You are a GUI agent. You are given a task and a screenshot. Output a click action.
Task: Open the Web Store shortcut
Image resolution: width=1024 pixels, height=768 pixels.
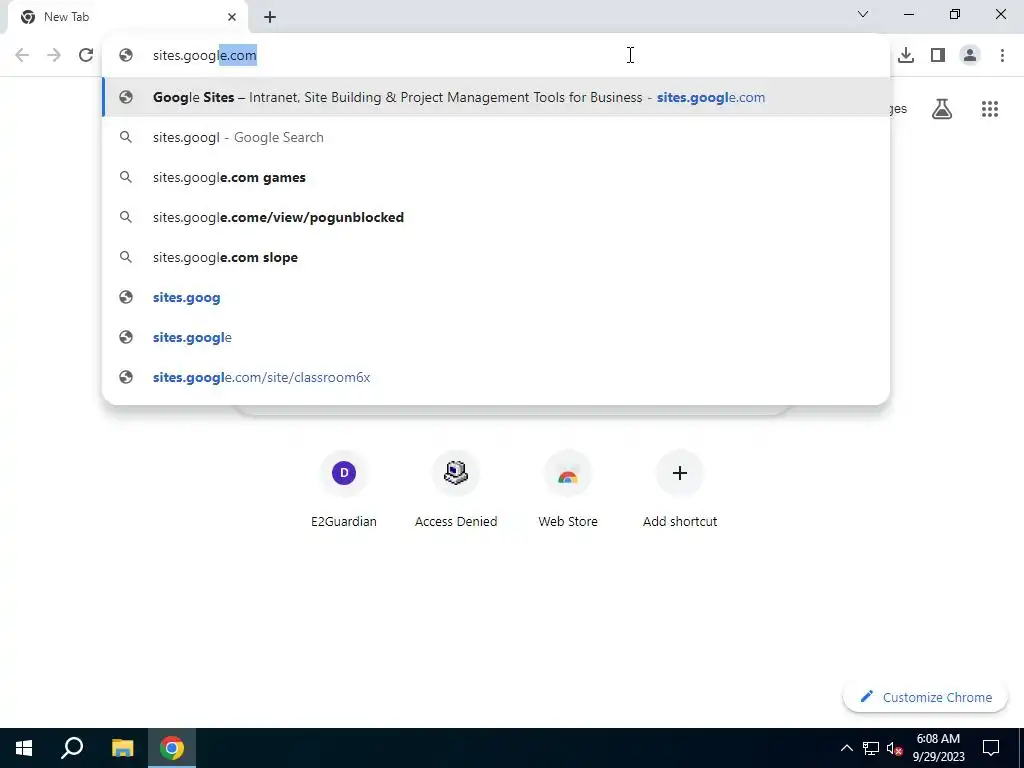(568, 488)
